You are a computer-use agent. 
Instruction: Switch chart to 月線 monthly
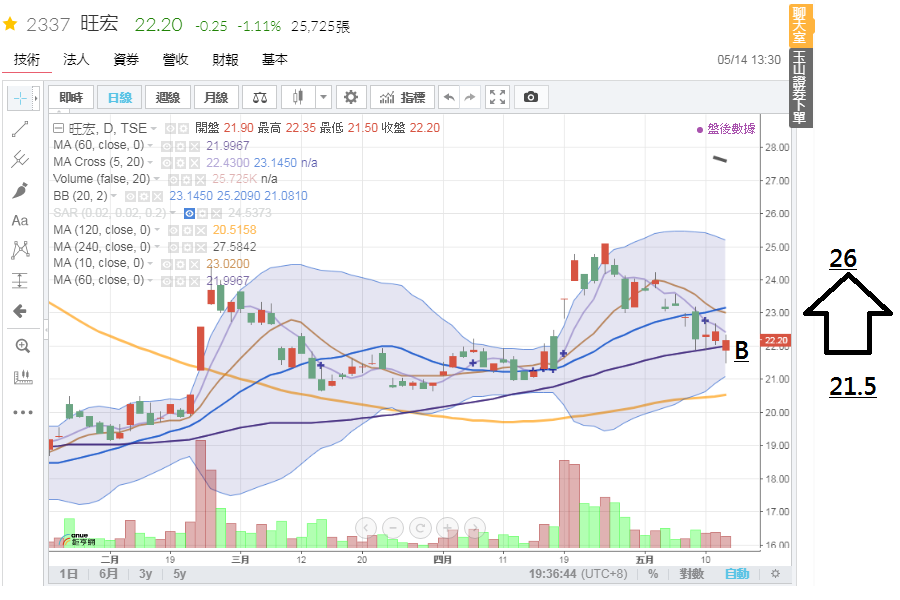pos(216,97)
